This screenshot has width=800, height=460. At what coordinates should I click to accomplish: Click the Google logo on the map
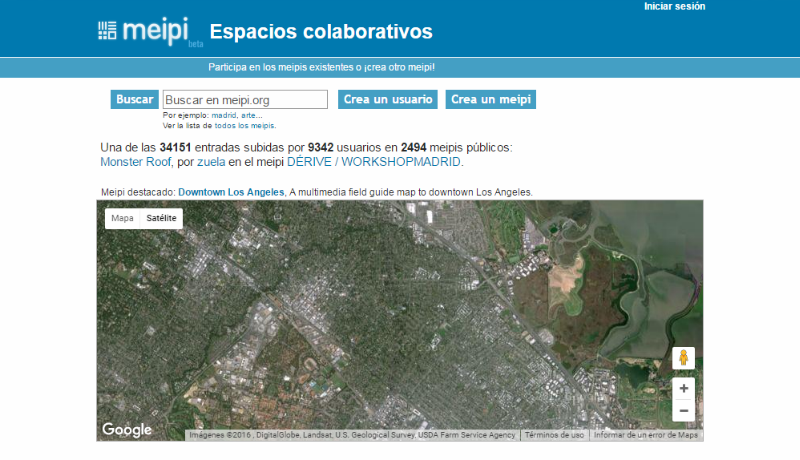tap(127, 430)
